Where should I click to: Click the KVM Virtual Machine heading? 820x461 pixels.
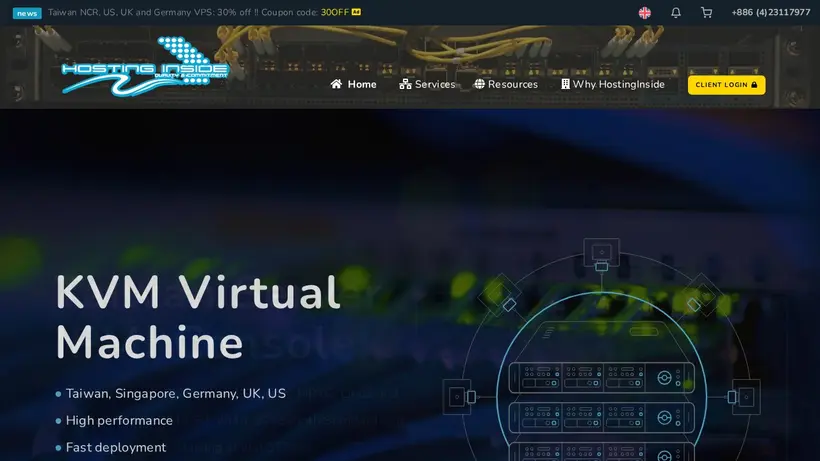[198, 317]
